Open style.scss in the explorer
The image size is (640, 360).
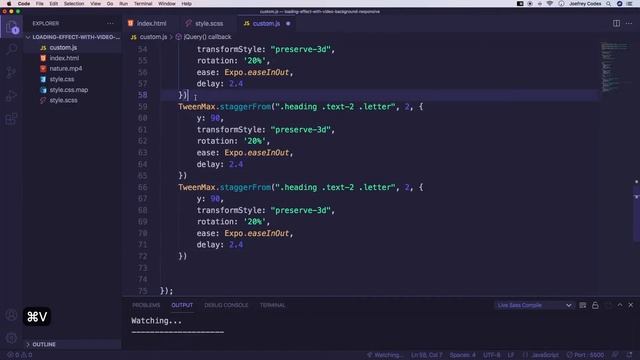(63, 100)
